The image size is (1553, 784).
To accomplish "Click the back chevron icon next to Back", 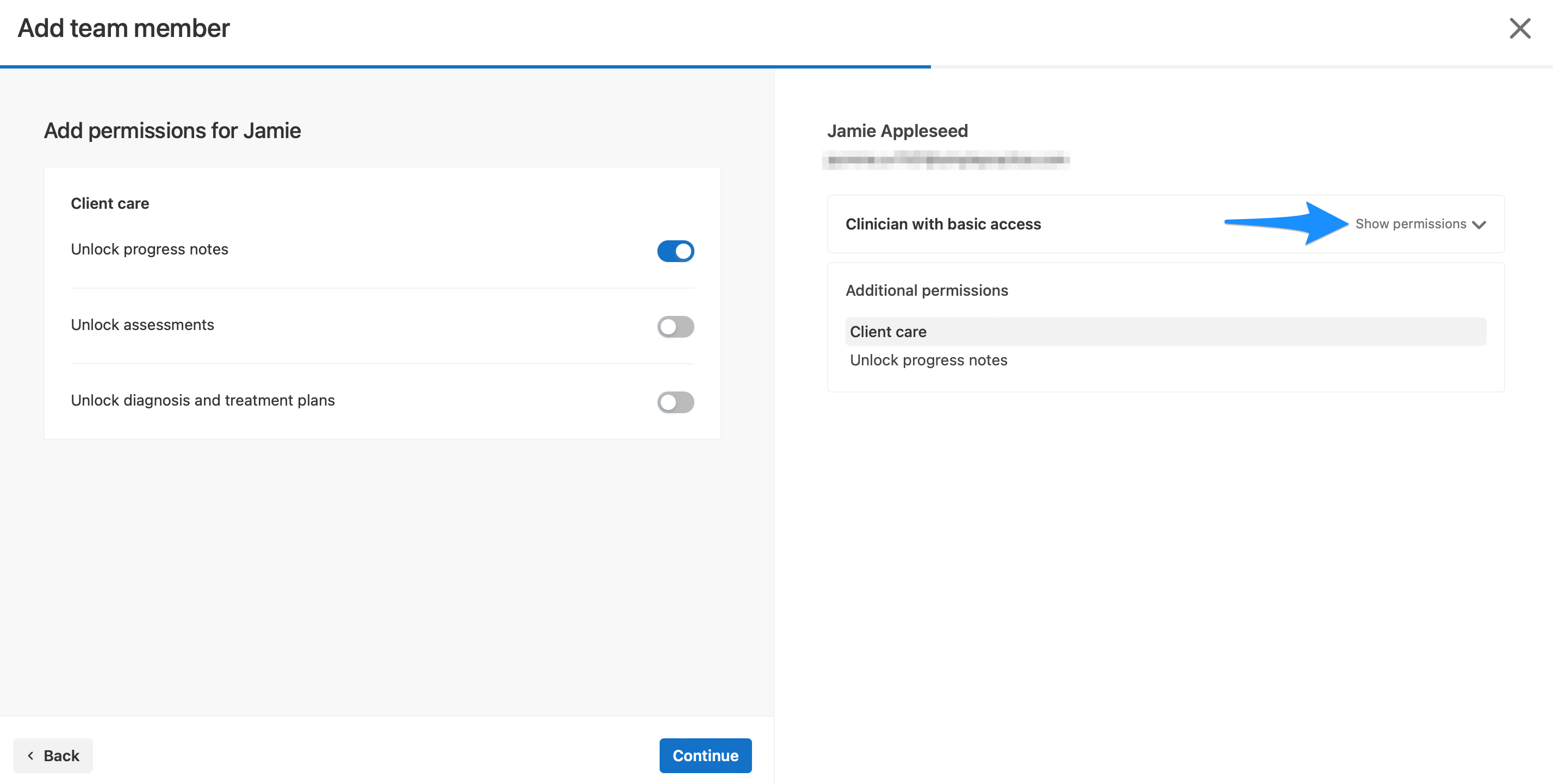I will [32, 755].
